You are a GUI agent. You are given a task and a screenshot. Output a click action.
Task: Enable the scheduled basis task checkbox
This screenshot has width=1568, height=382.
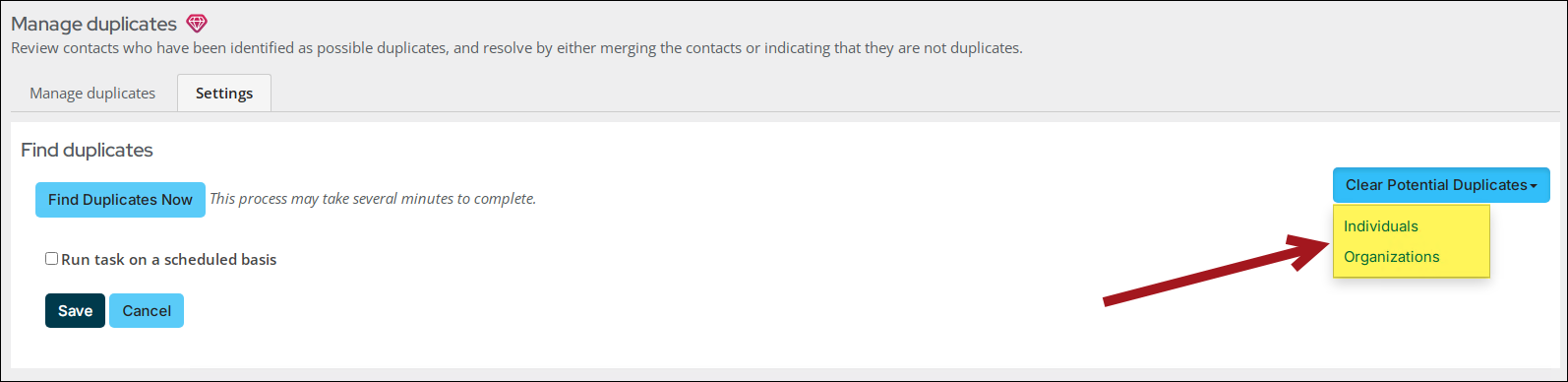point(51,259)
